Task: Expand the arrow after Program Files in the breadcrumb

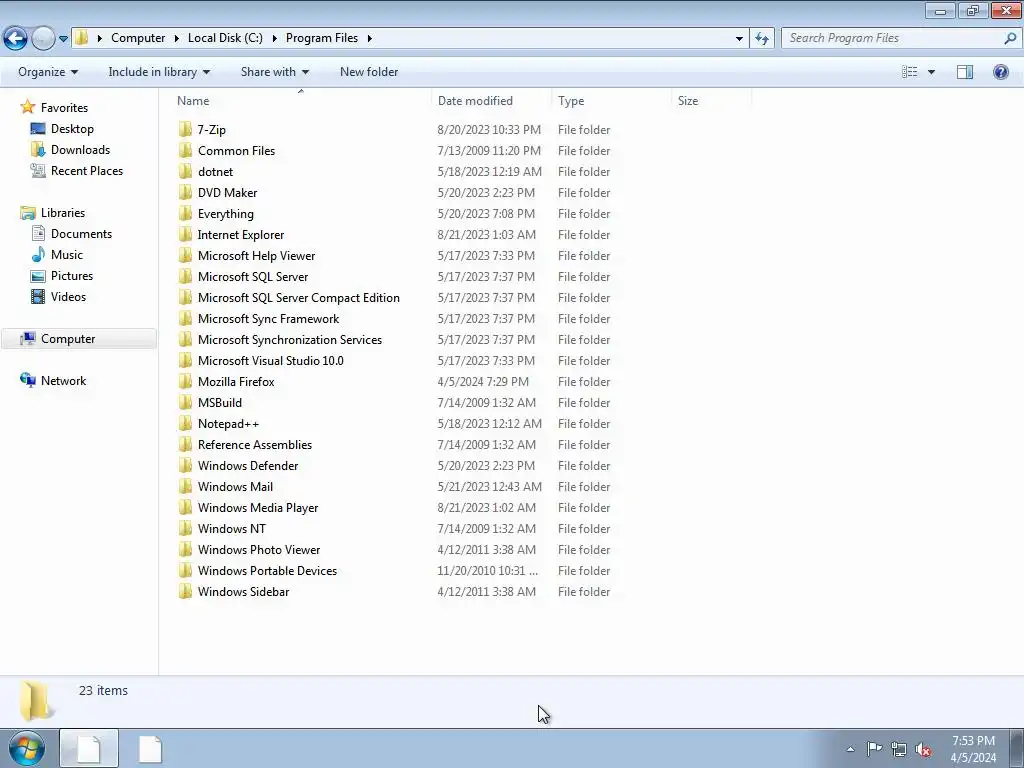Action: coord(370,39)
